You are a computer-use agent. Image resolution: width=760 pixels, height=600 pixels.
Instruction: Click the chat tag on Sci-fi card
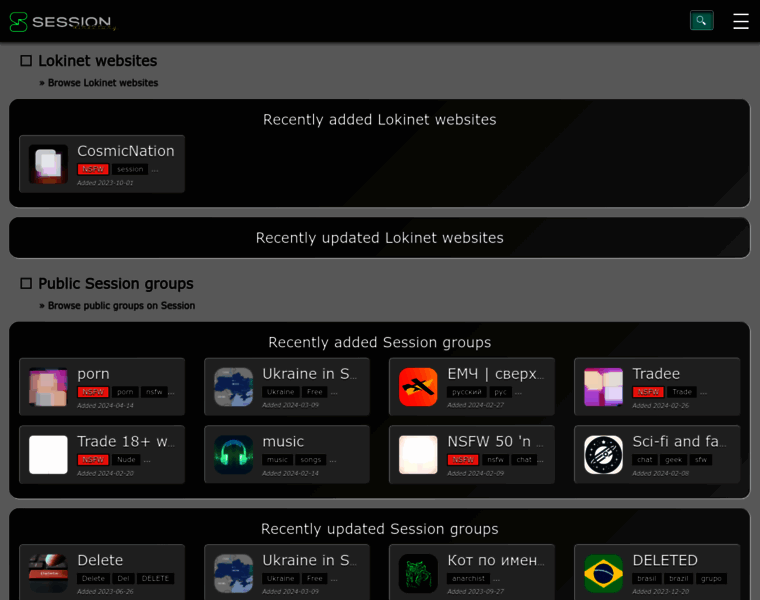coord(644,459)
